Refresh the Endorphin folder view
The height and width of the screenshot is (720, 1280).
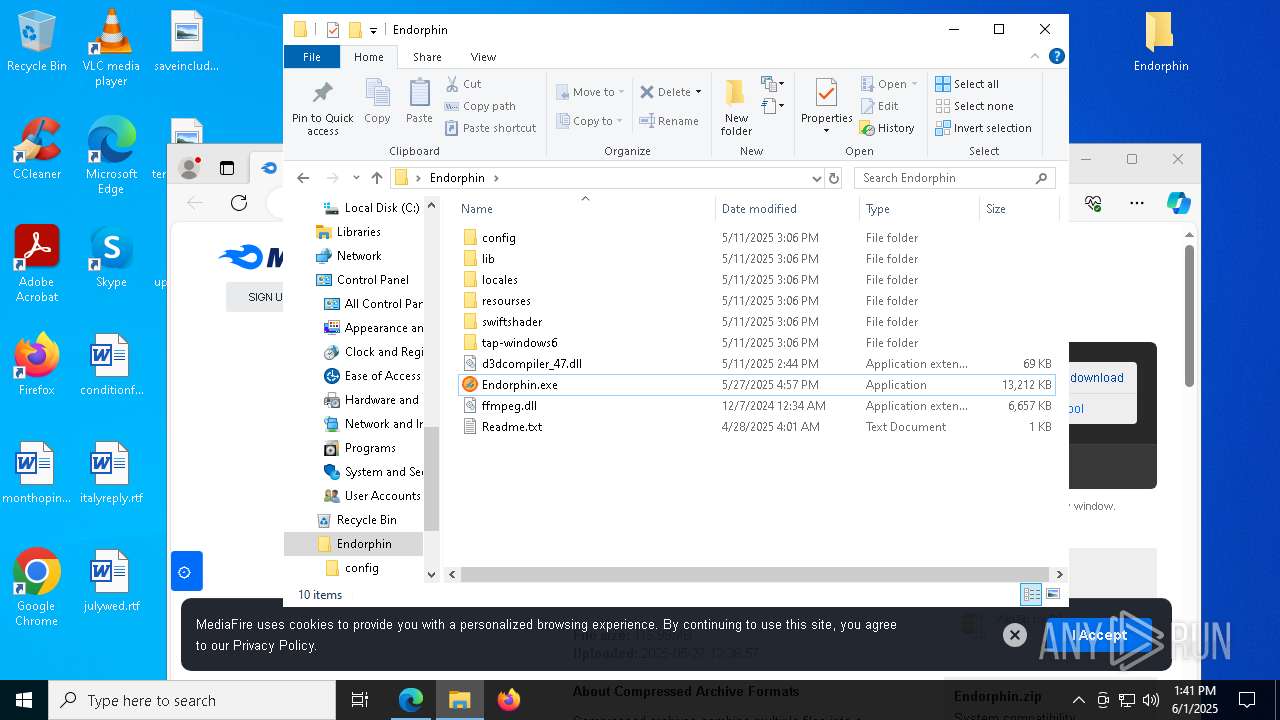834,178
